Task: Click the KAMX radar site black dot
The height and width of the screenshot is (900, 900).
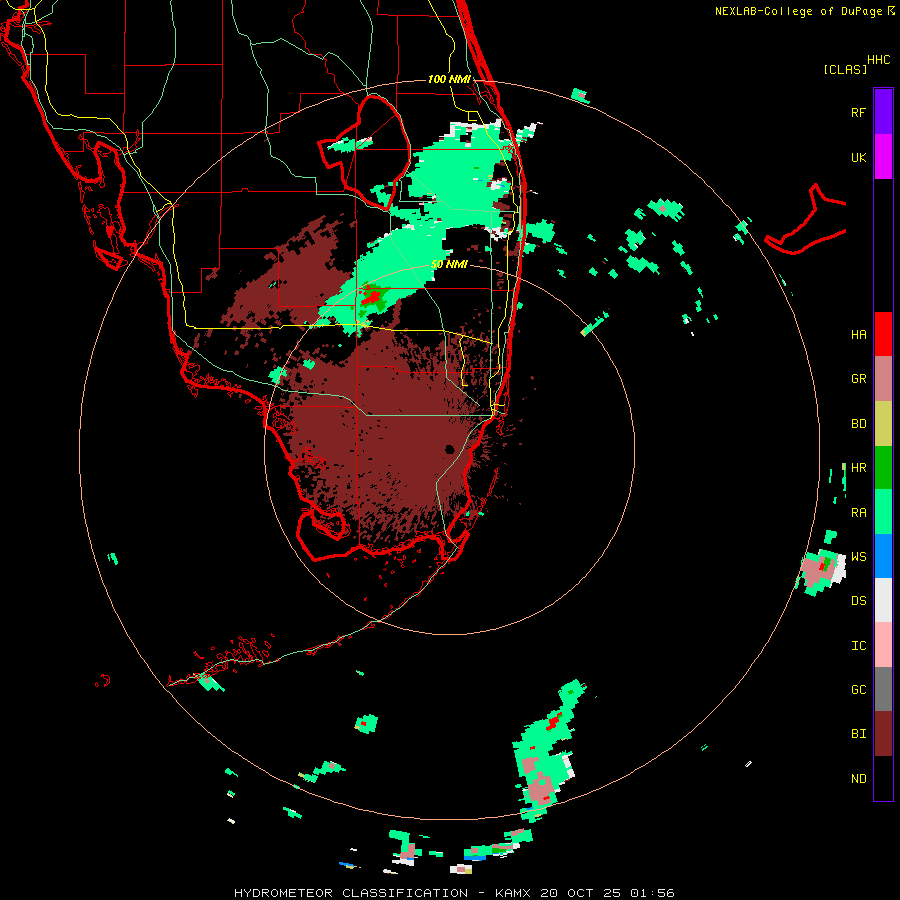Action: pos(449,449)
